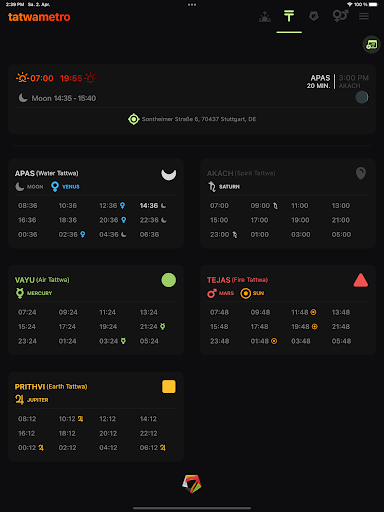Tap the white crescent Apas symbol
Screen dimensions: 384x512
pos(169,174)
